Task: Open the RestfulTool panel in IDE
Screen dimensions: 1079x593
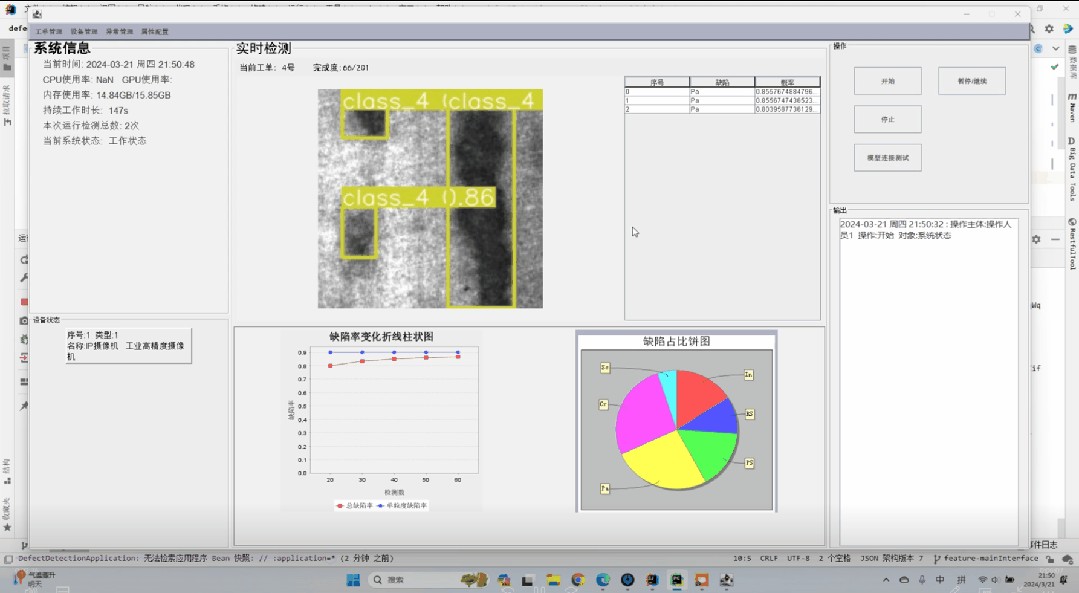Action: point(1072,244)
